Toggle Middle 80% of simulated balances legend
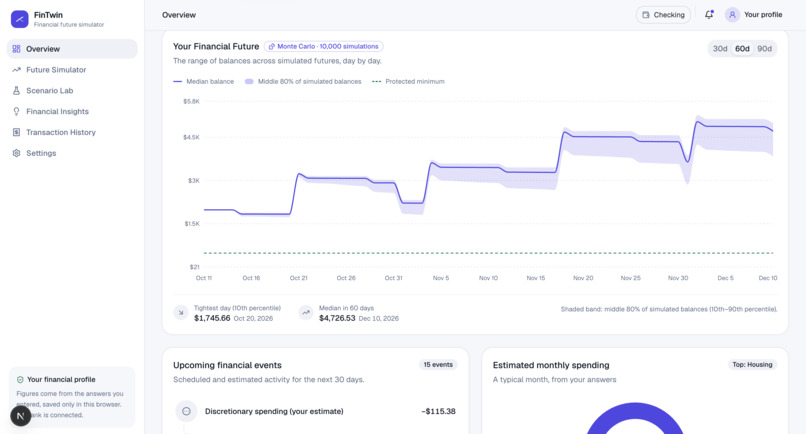 coord(303,81)
